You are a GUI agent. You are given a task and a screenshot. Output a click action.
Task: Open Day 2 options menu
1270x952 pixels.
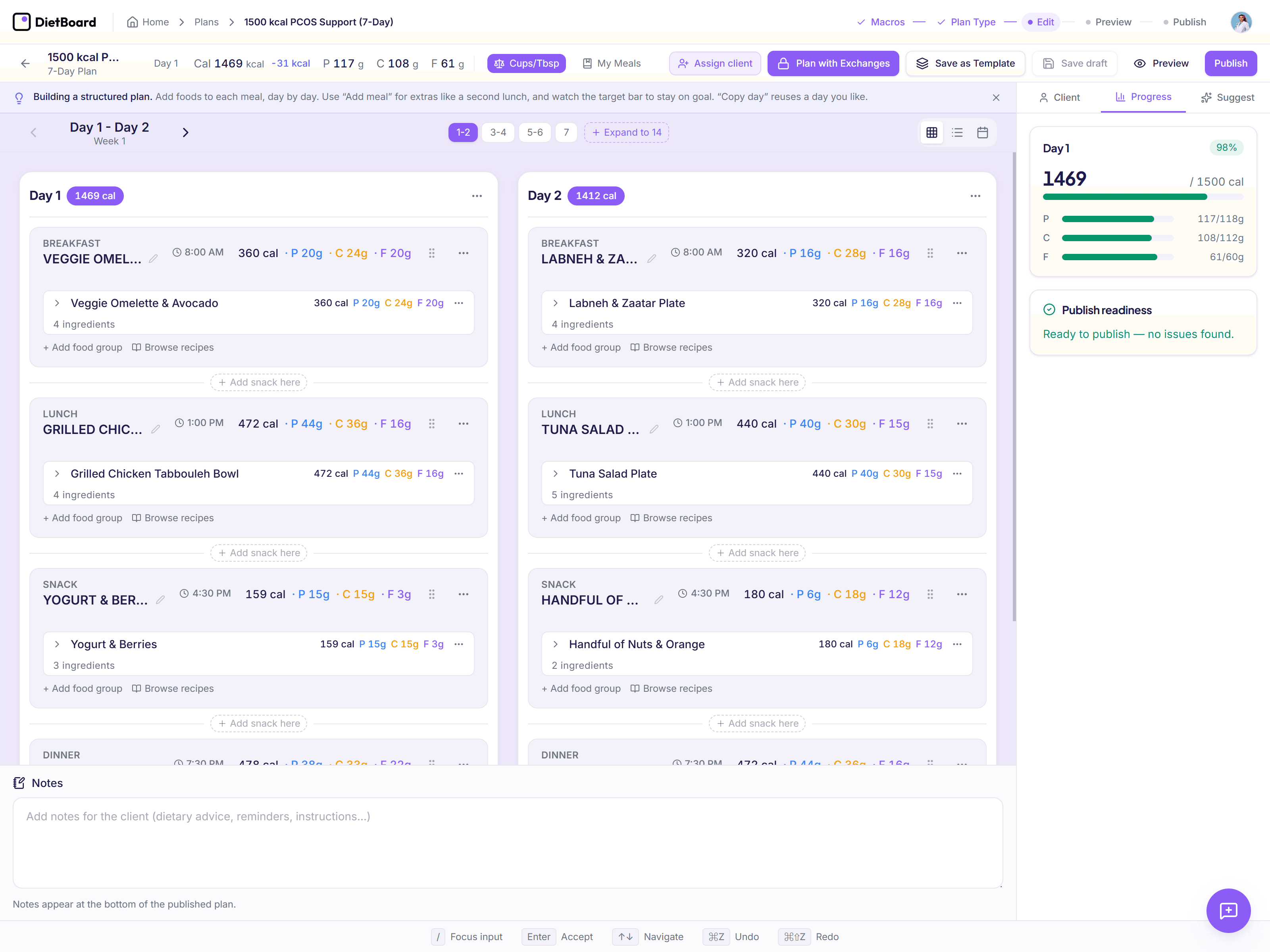point(976,196)
